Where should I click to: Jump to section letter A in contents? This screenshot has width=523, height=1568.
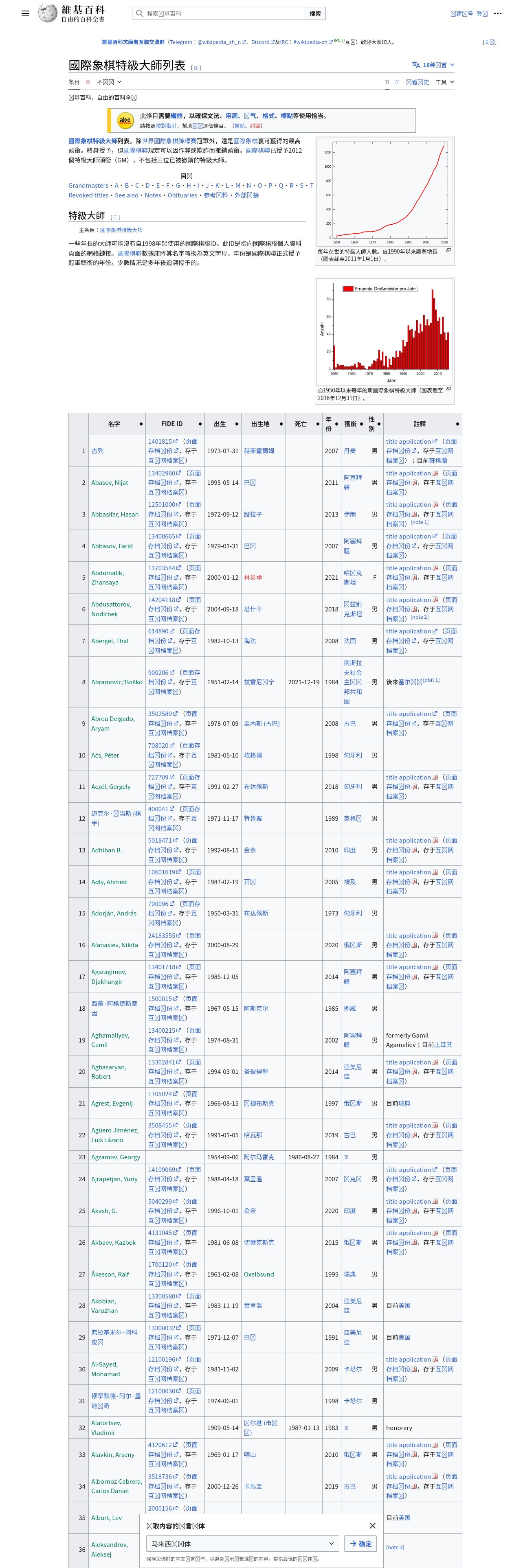click(116, 186)
